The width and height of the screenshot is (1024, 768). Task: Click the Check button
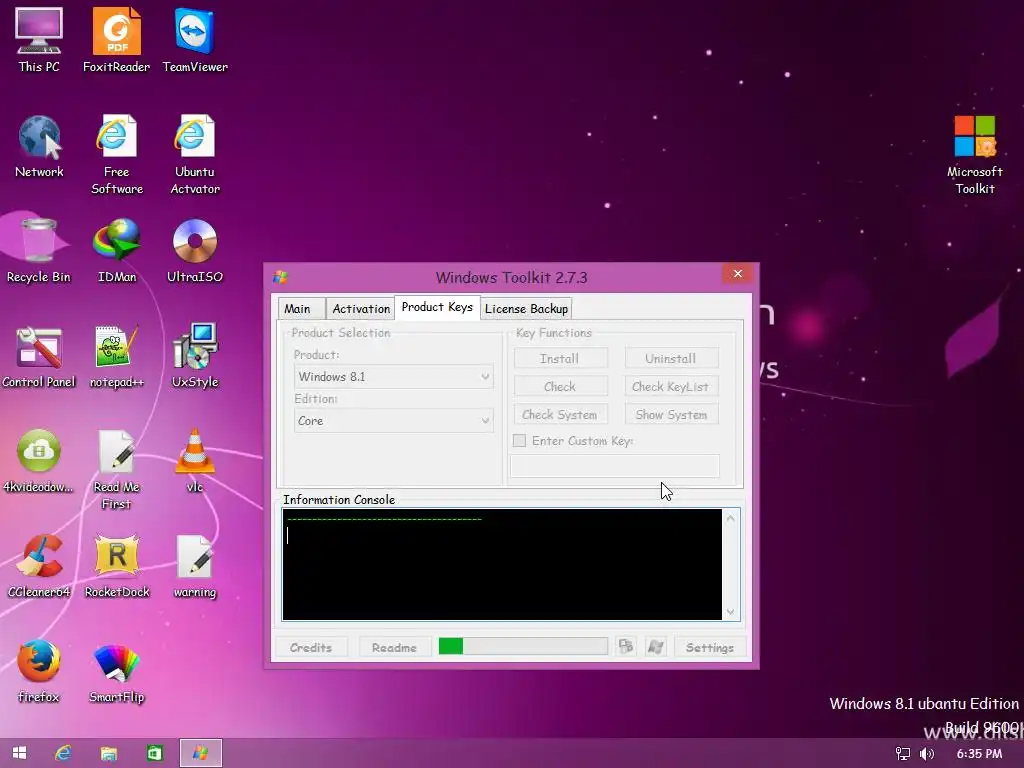tap(560, 387)
